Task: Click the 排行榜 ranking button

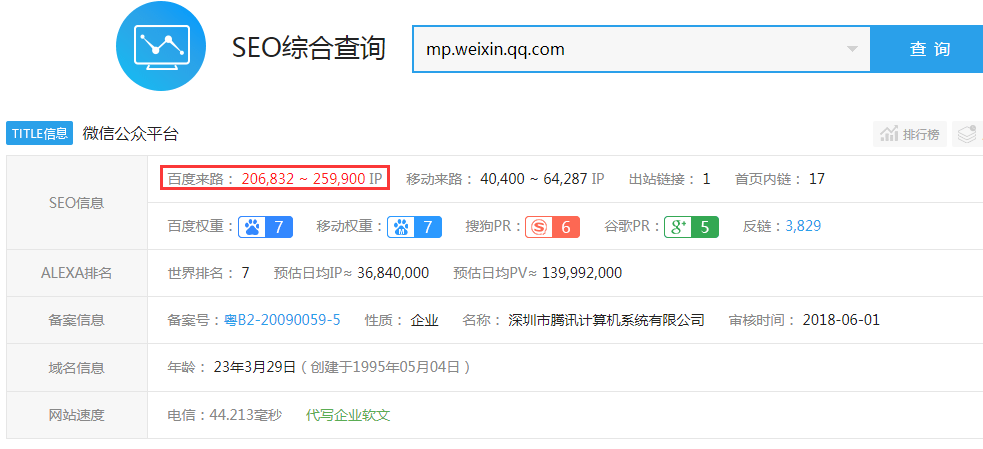Action: point(910,134)
